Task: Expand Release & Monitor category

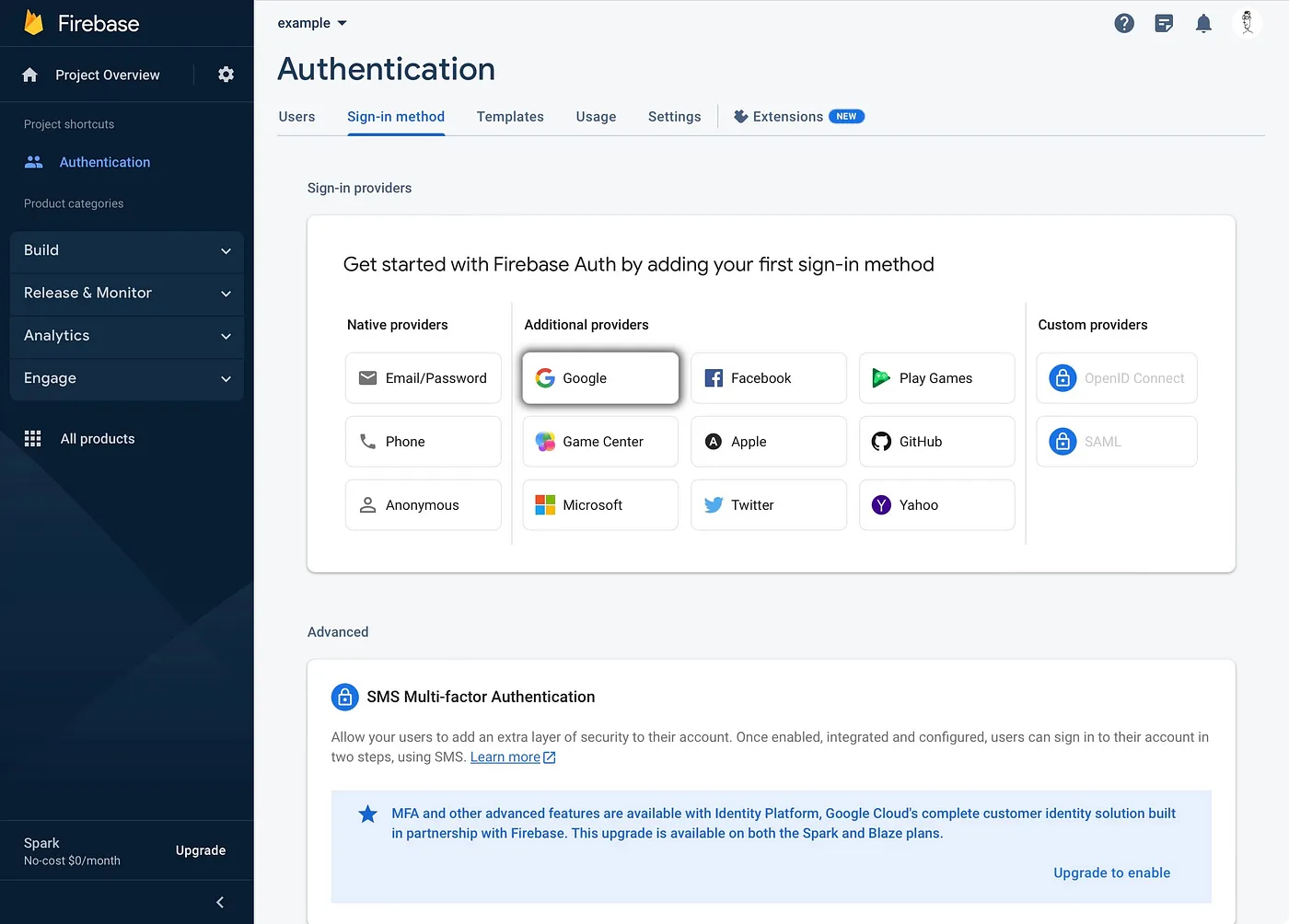Action: [127, 293]
